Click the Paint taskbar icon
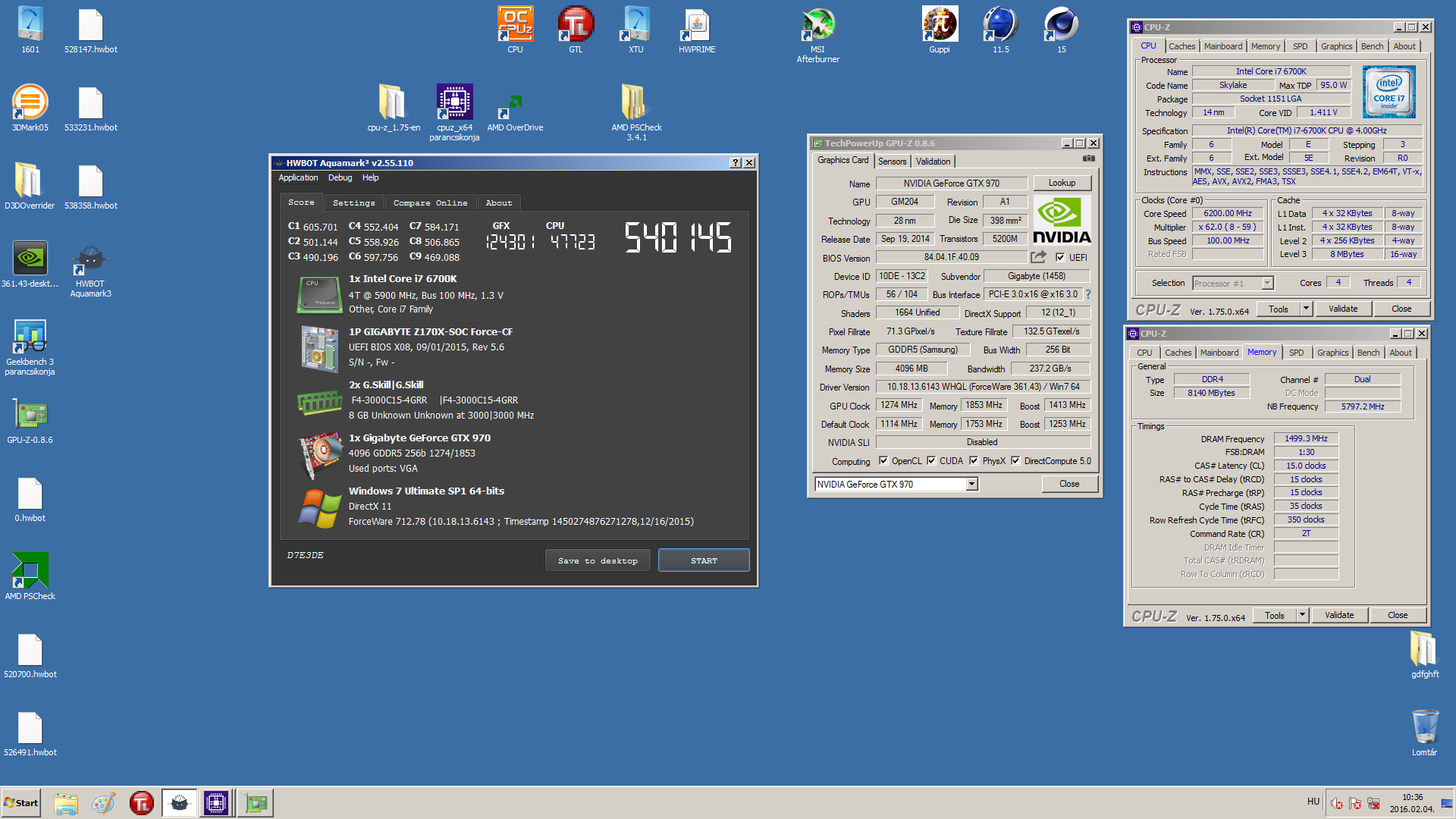Viewport: 1456px width, 819px height. 103,803
